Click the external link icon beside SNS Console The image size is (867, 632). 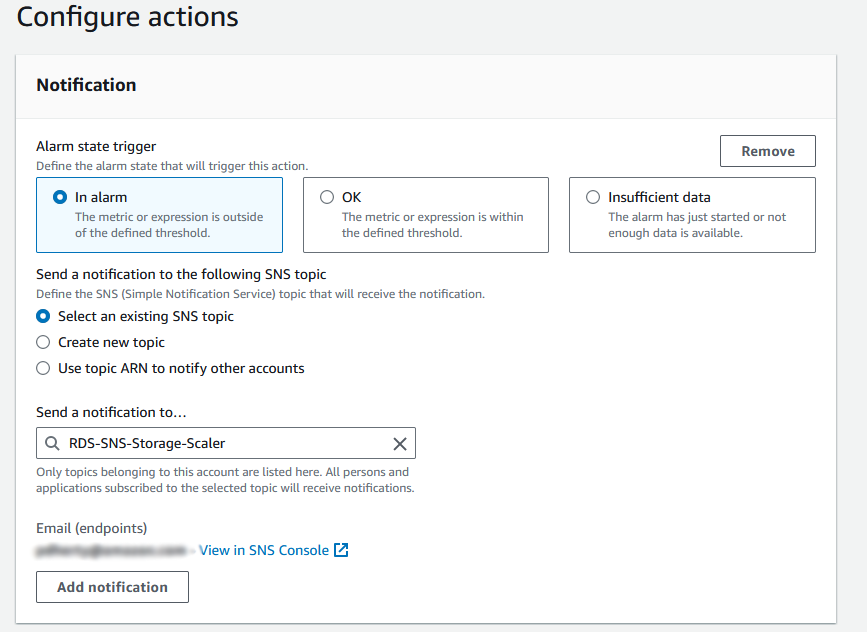click(x=339, y=549)
